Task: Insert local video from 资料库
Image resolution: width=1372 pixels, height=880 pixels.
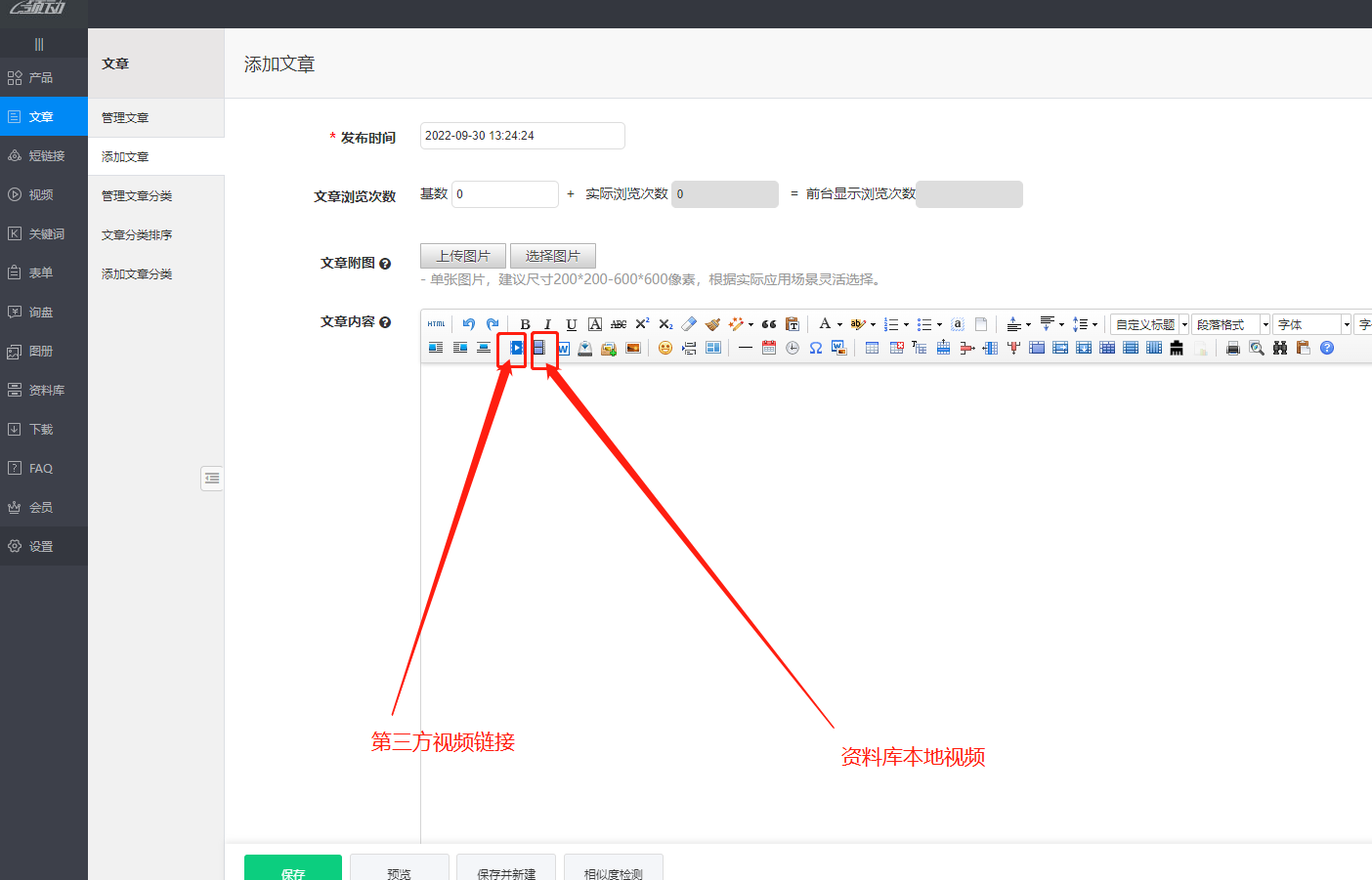Action: [x=542, y=348]
